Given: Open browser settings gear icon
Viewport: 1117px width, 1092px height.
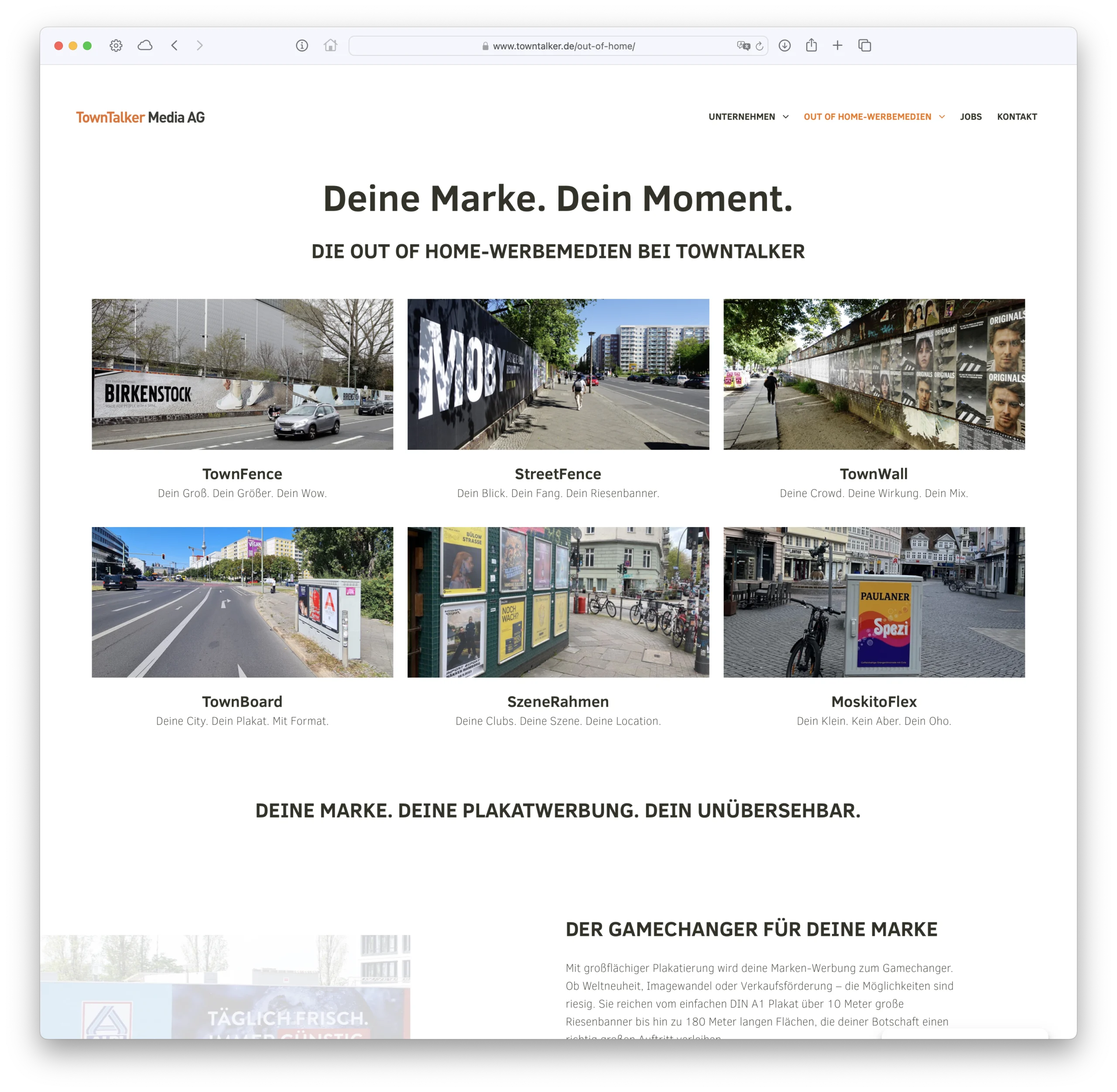Looking at the screenshot, I should pyautogui.click(x=116, y=46).
